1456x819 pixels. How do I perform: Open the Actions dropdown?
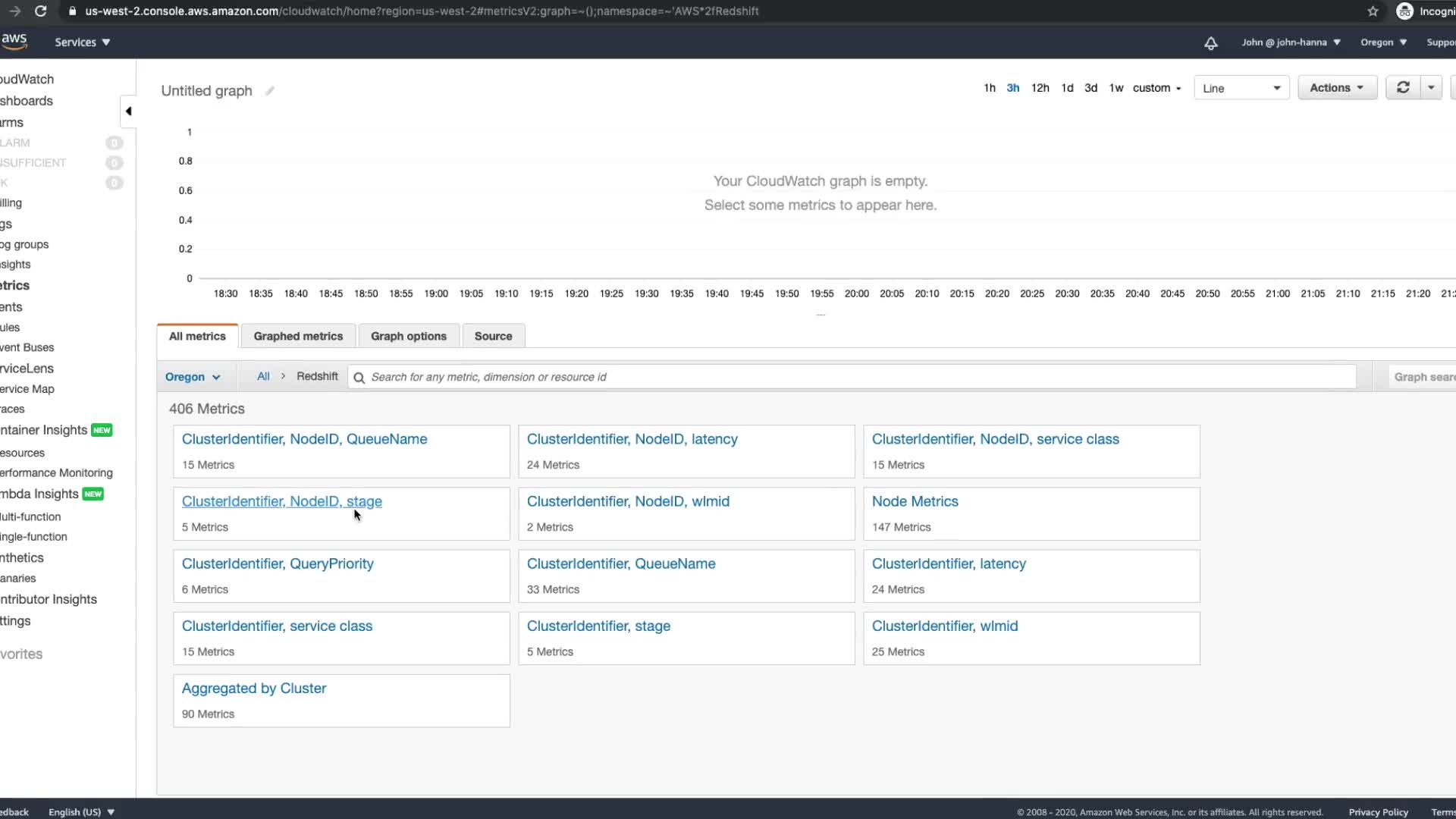[x=1336, y=88]
